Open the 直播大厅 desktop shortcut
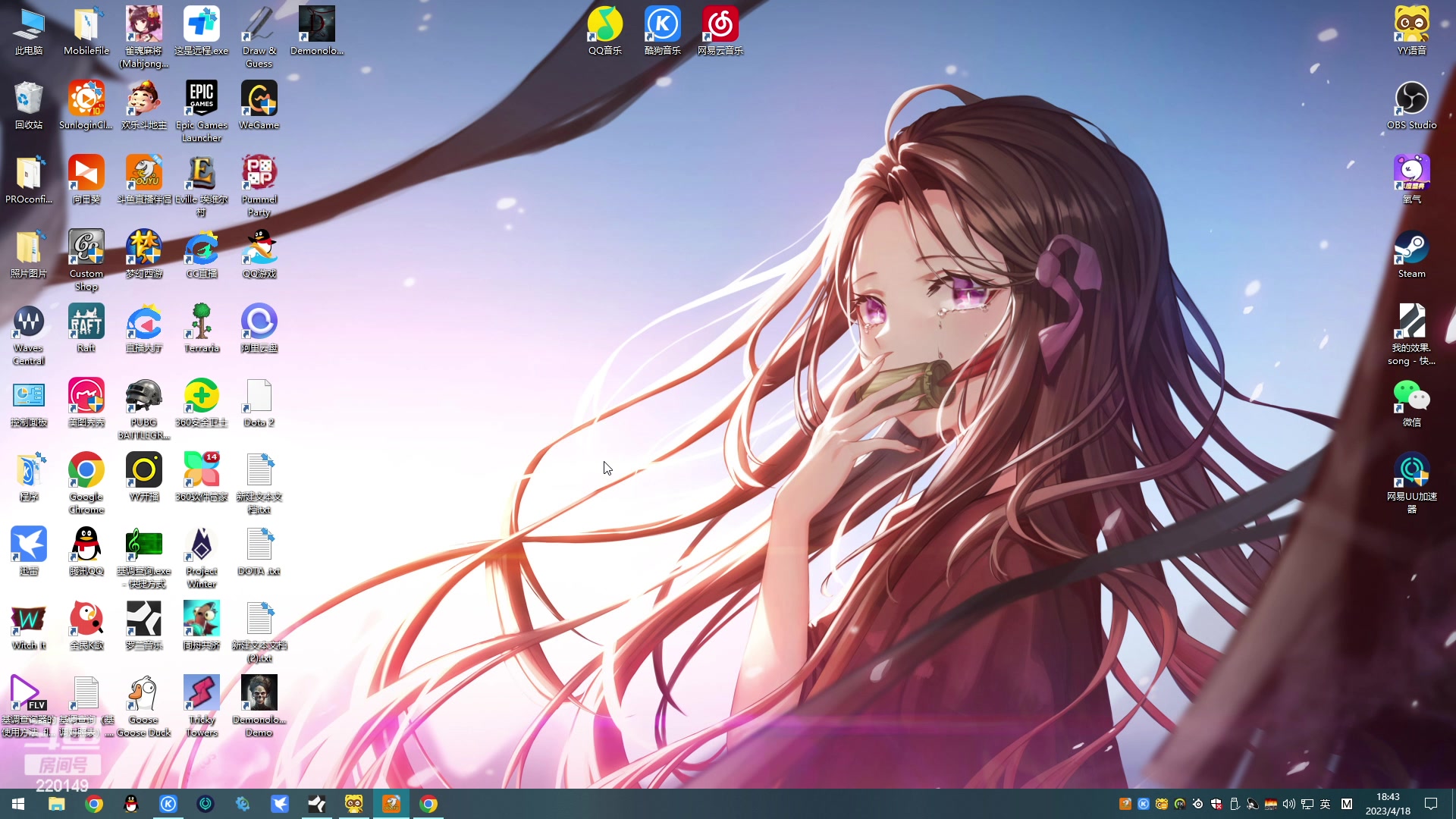The width and height of the screenshot is (1456, 819). [x=144, y=328]
